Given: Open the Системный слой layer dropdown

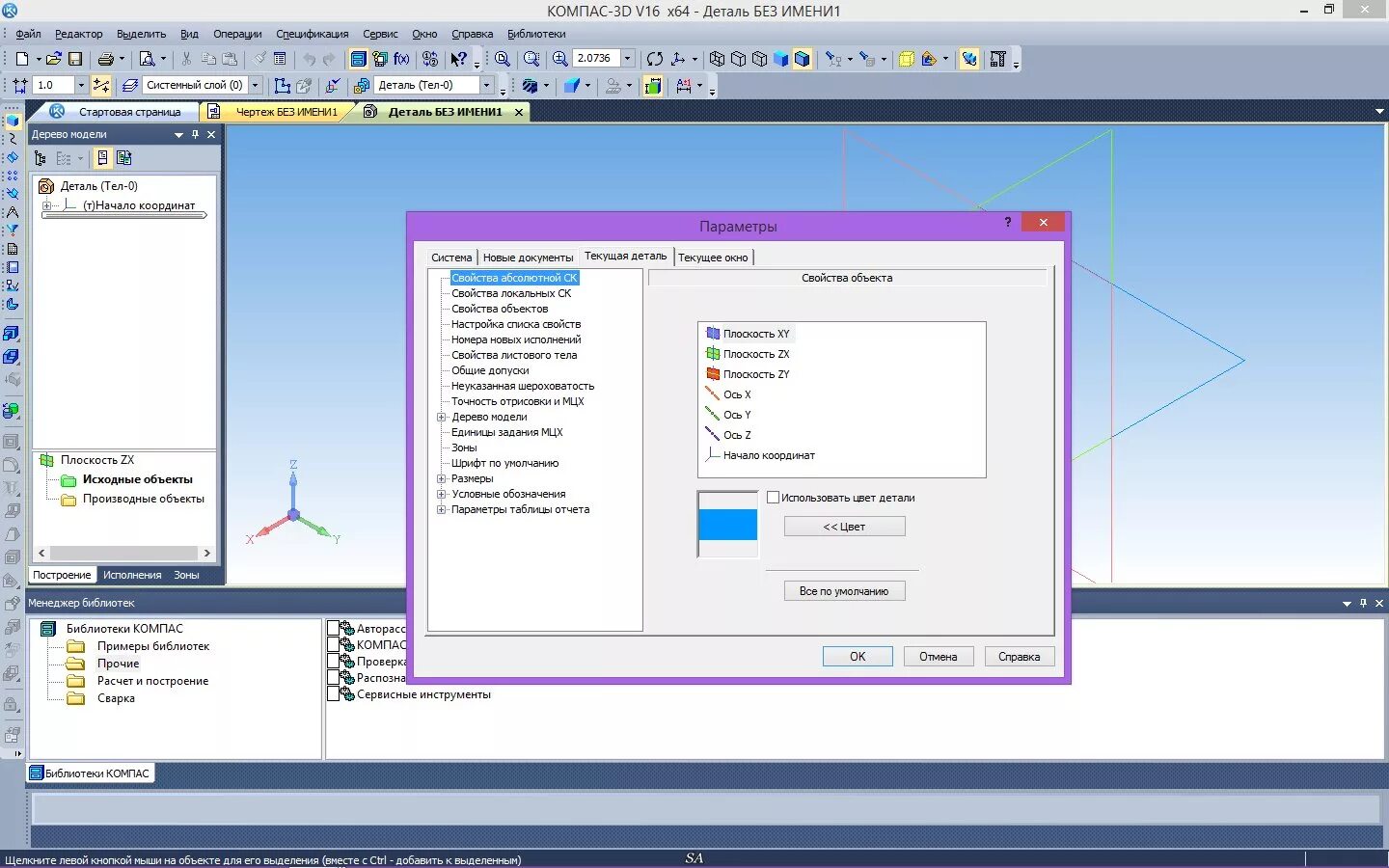Looking at the screenshot, I should (x=256, y=85).
